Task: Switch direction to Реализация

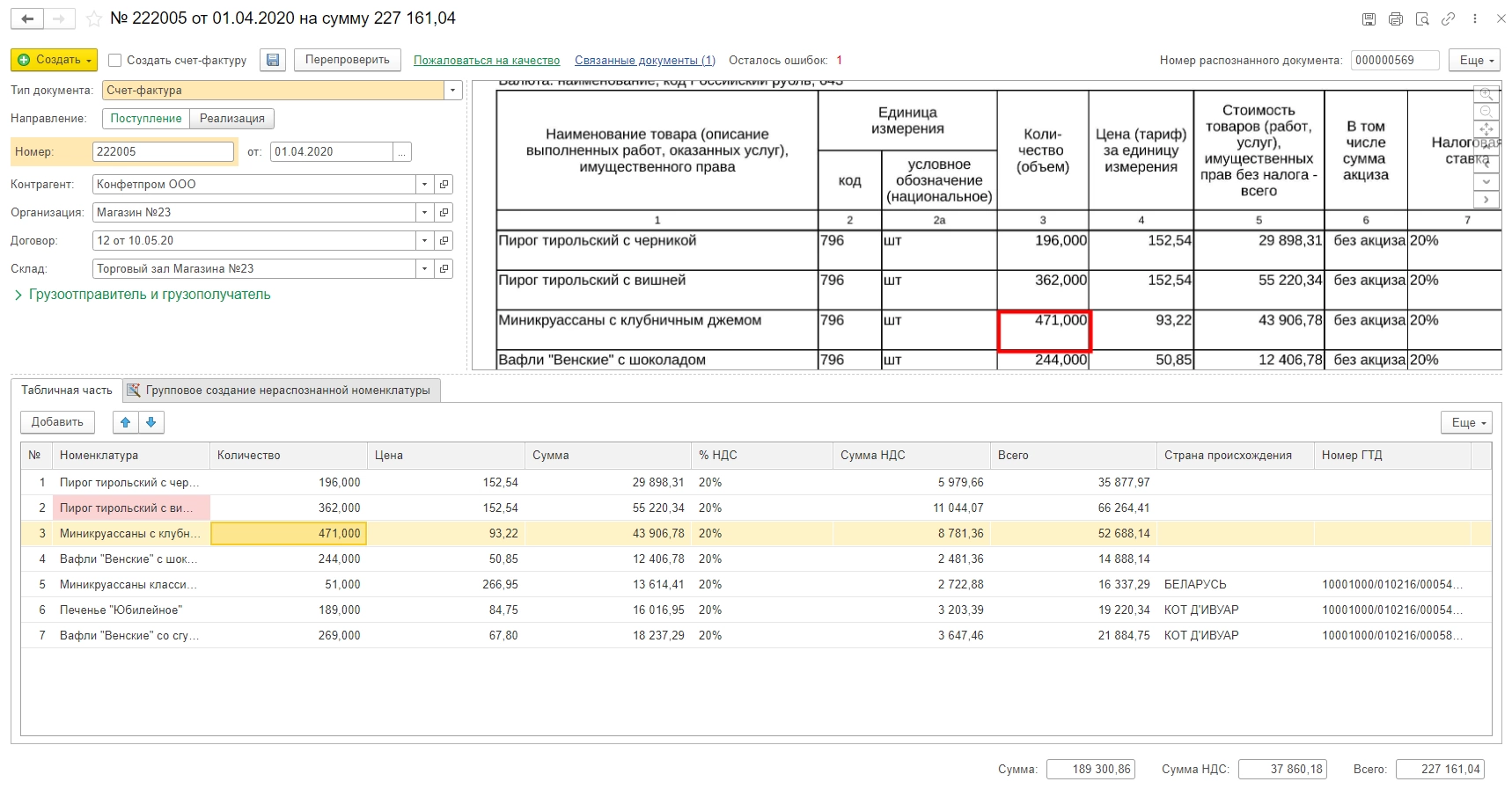Action: pyautogui.click(x=231, y=119)
